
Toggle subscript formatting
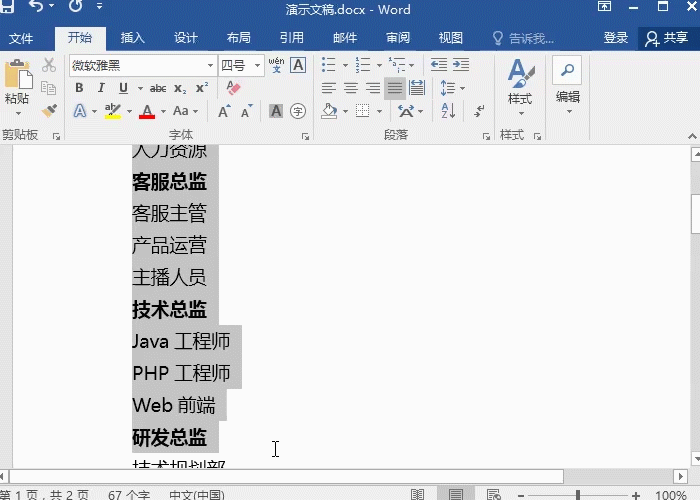(180, 88)
